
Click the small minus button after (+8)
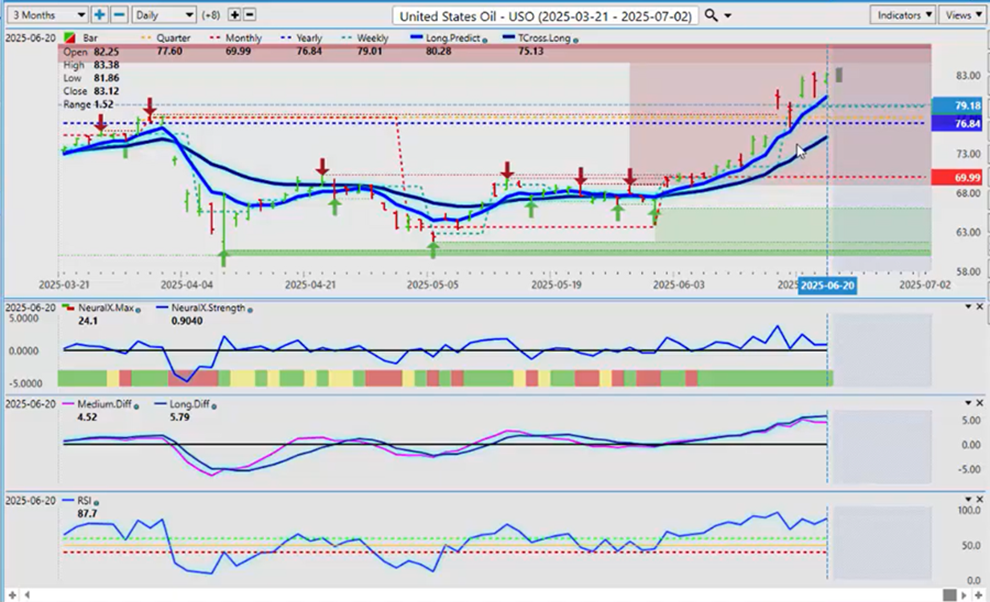click(249, 15)
